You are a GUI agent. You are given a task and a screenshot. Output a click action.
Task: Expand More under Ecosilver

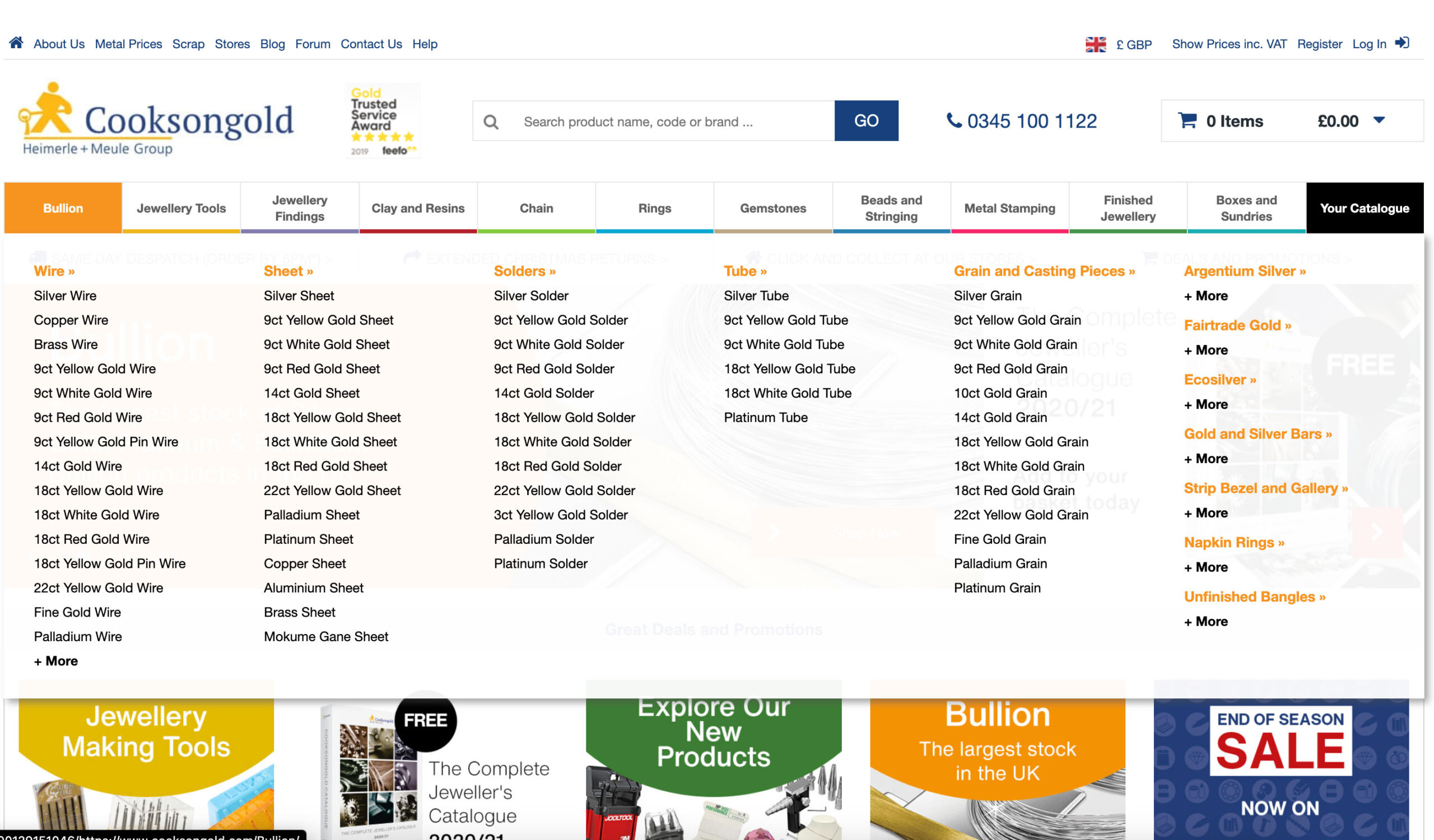click(x=1206, y=404)
